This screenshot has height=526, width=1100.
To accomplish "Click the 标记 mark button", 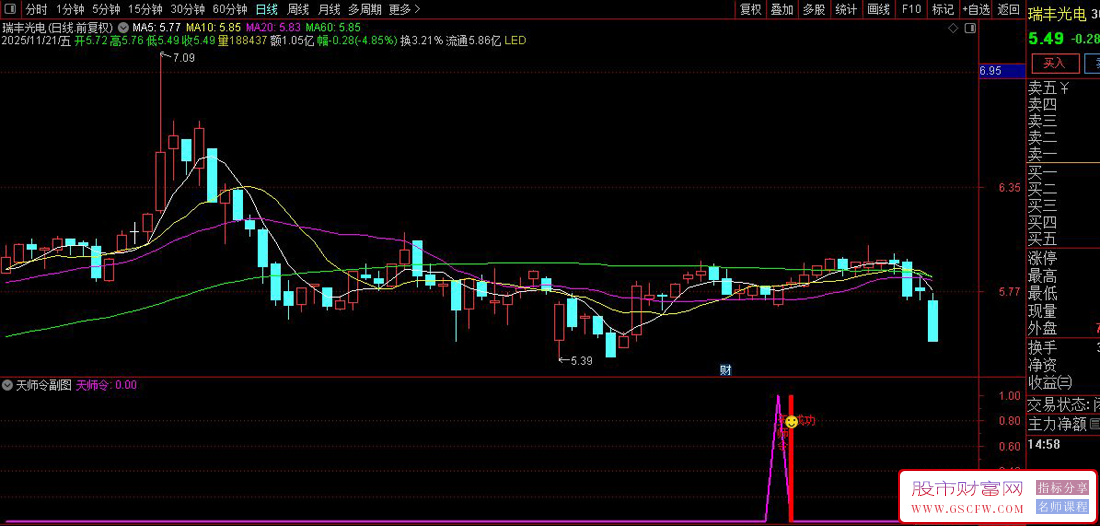I will 942,9.
